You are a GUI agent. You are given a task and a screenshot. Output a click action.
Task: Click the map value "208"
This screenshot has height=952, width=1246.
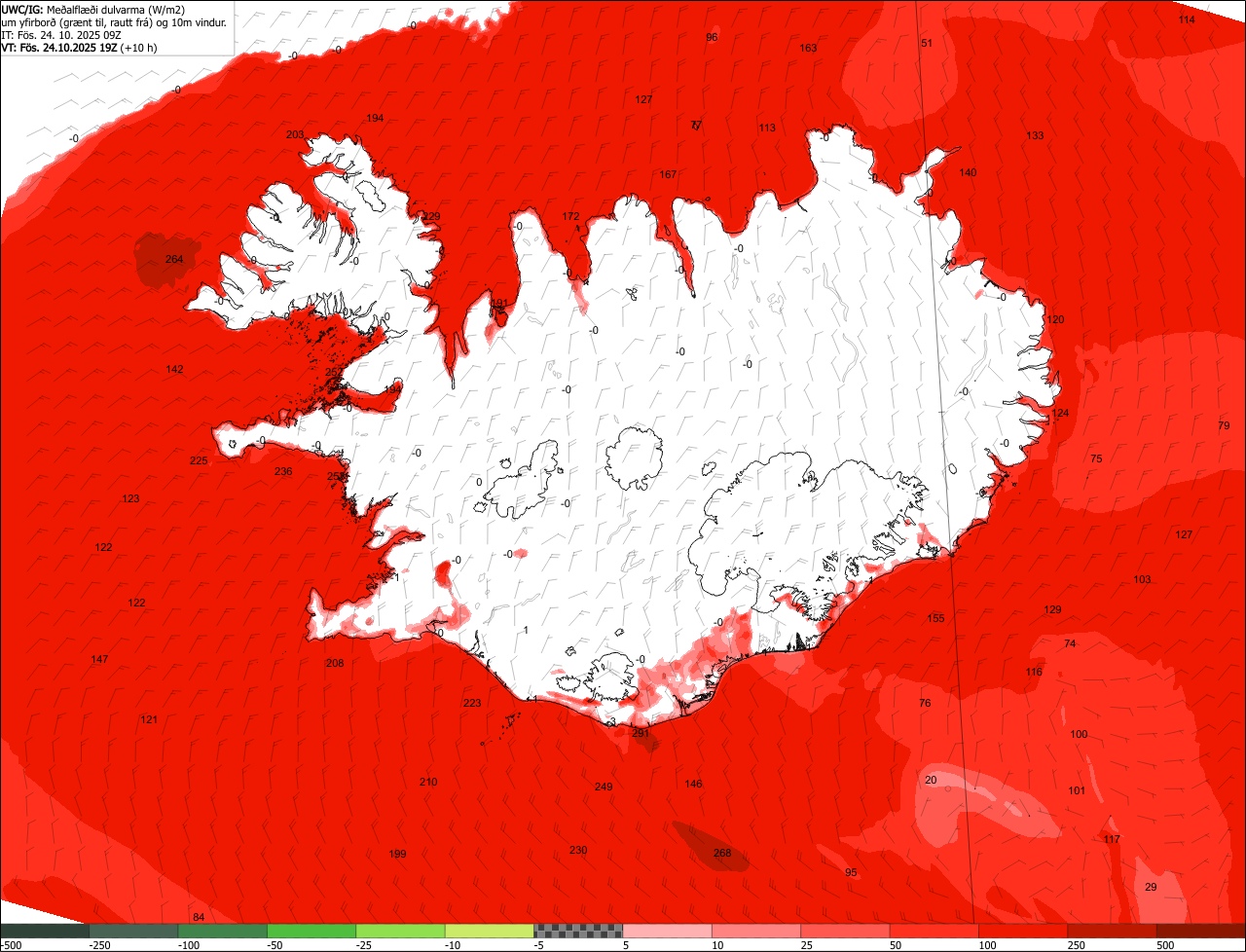pyautogui.click(x=335, y=664)
